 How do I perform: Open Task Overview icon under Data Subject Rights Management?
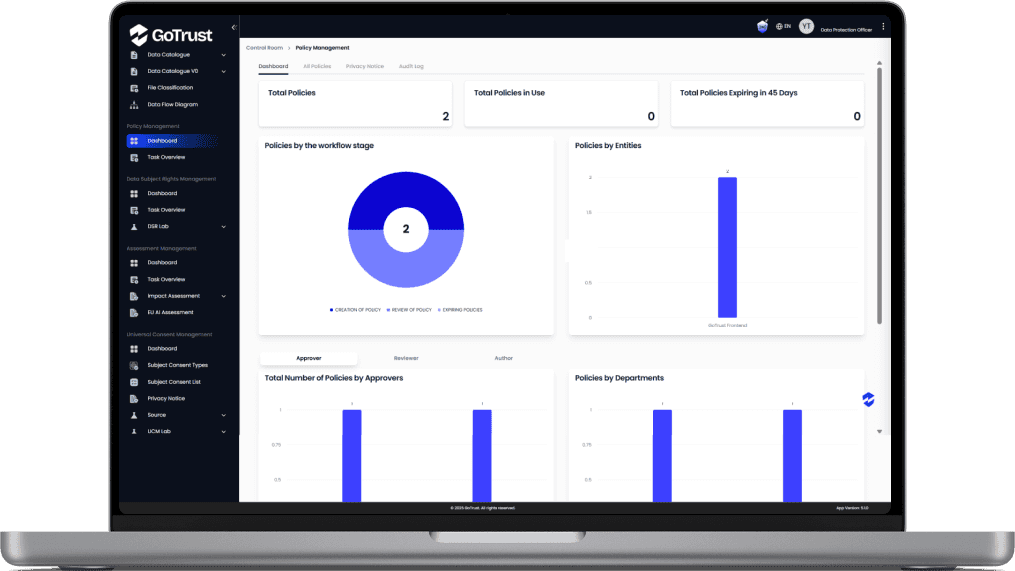click(134, 210)
